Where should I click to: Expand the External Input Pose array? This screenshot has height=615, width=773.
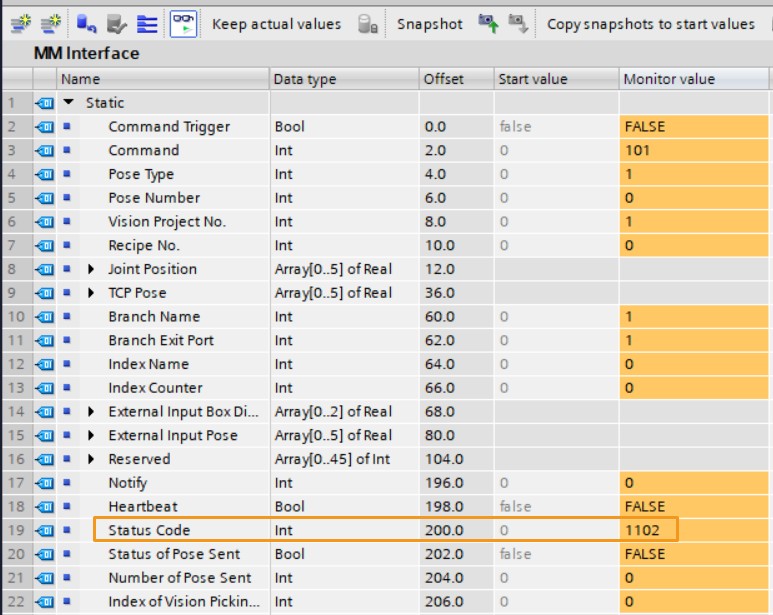pyautogui.click(x=92, y=435)
